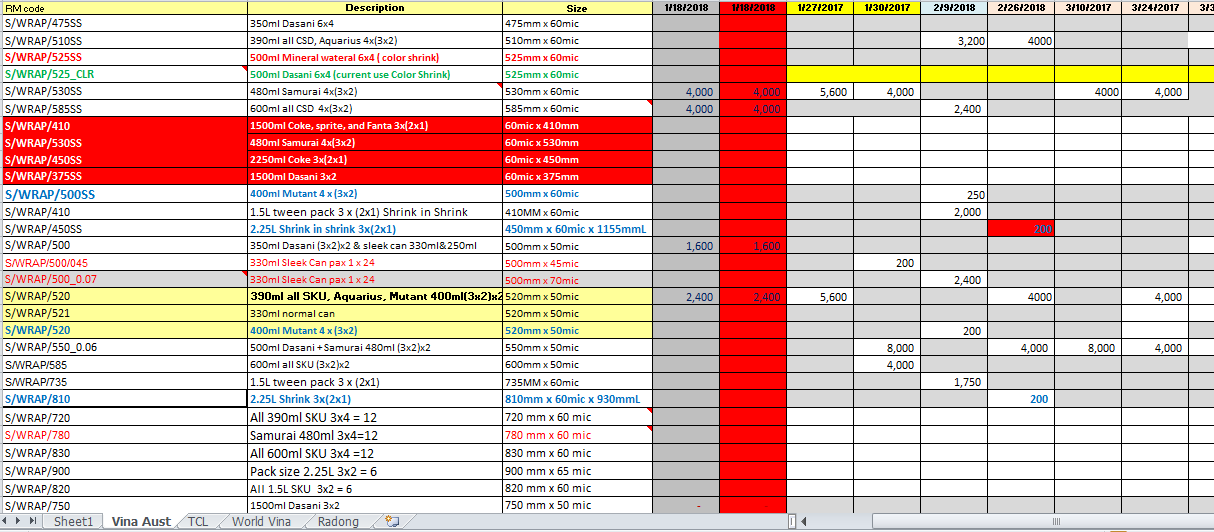
Task: Select 500ml Mineral wateral 6x4 description
Action: tap(375, 57)
